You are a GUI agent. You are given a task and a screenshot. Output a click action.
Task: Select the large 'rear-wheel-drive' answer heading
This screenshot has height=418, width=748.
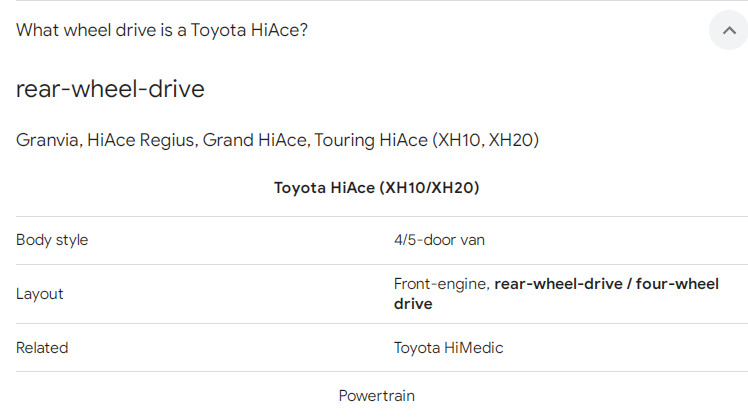click(x=110, y=89)
